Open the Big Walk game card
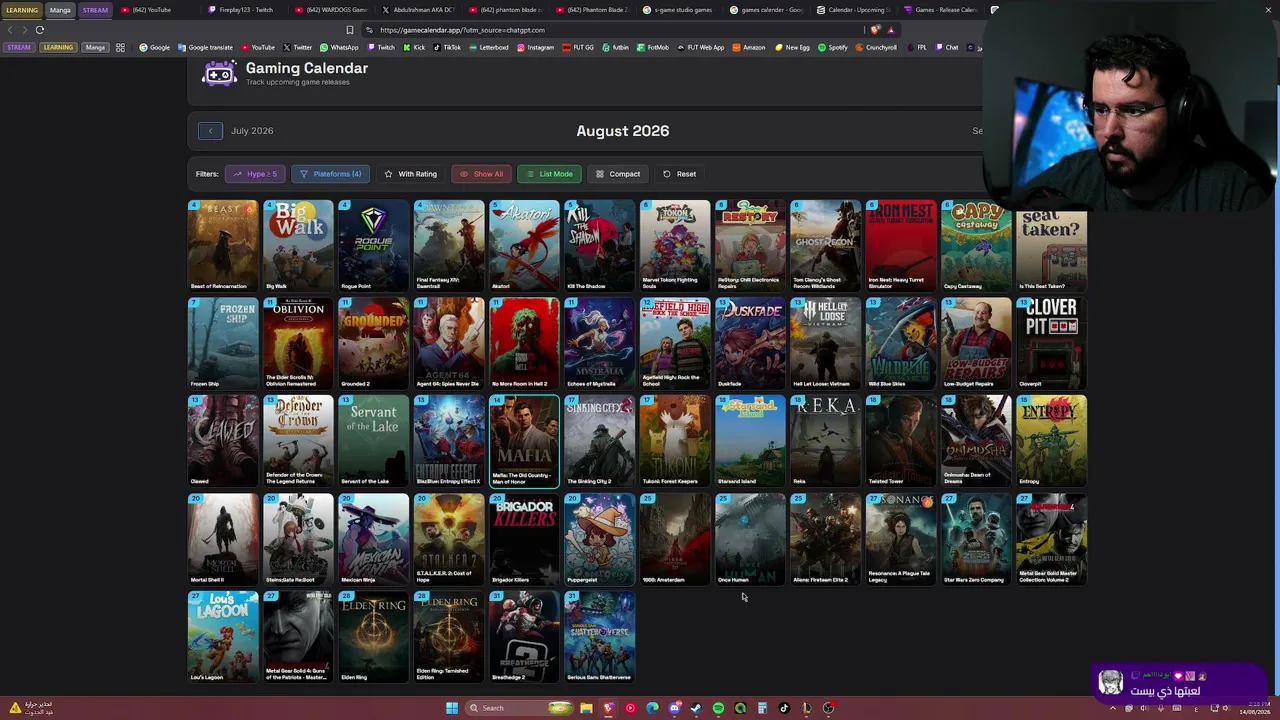The width and height of the screenshot is (1280, 720). click(x=298, y=246)
